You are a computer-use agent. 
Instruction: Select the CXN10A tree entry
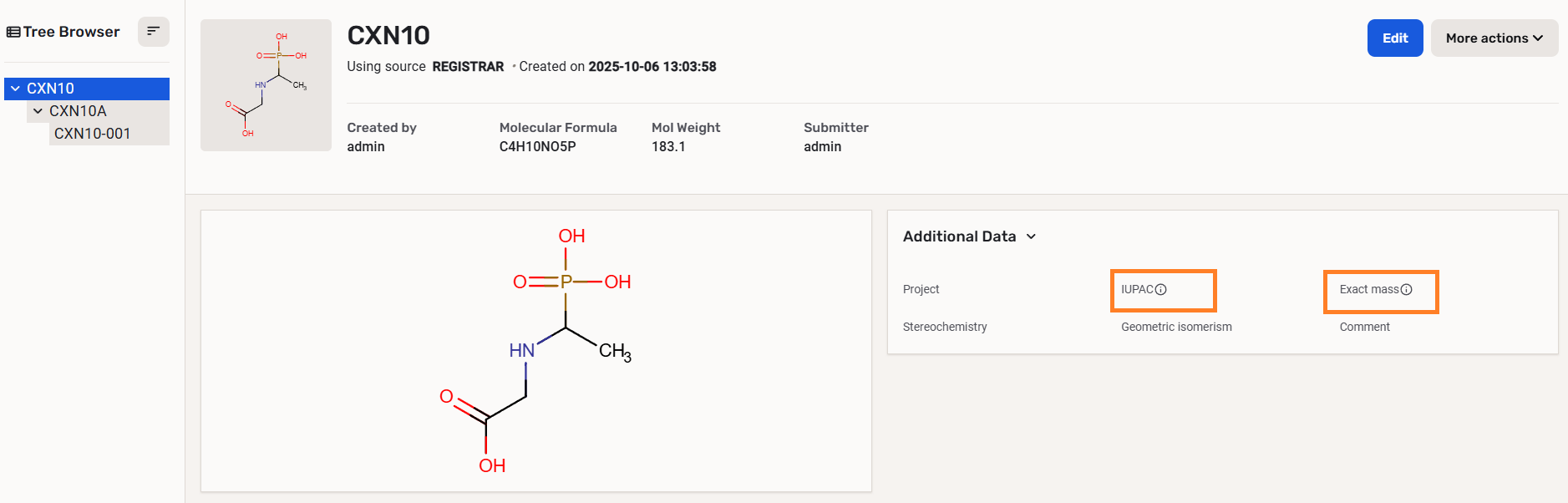pyautogui.click(x=78, y=111)
